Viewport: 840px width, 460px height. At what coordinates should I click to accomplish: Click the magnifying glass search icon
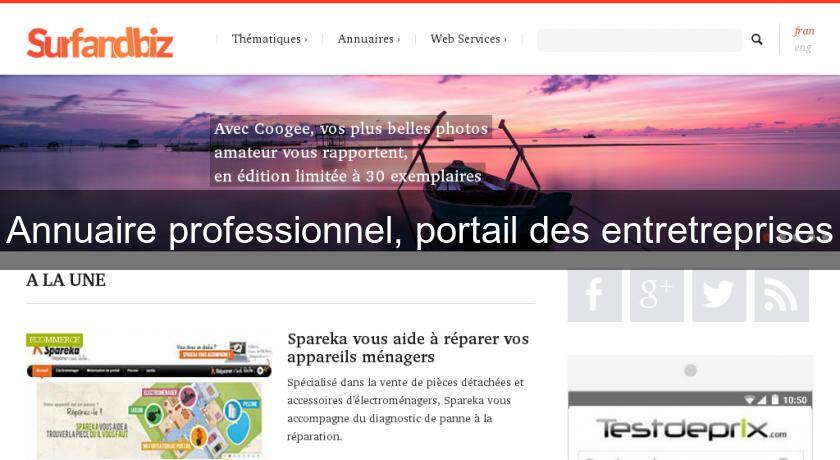point(756,39)
